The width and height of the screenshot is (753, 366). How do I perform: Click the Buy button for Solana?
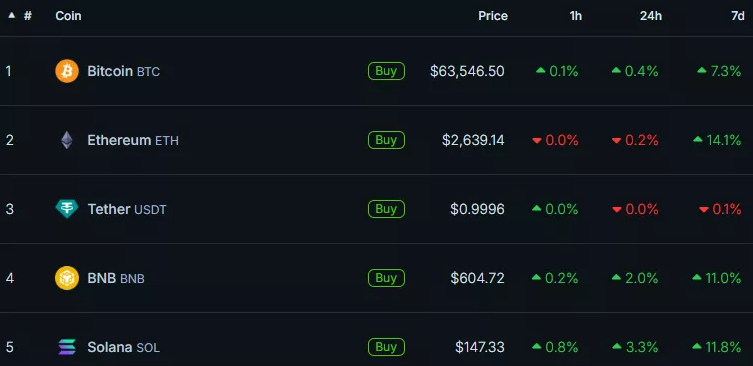[386, 347]
